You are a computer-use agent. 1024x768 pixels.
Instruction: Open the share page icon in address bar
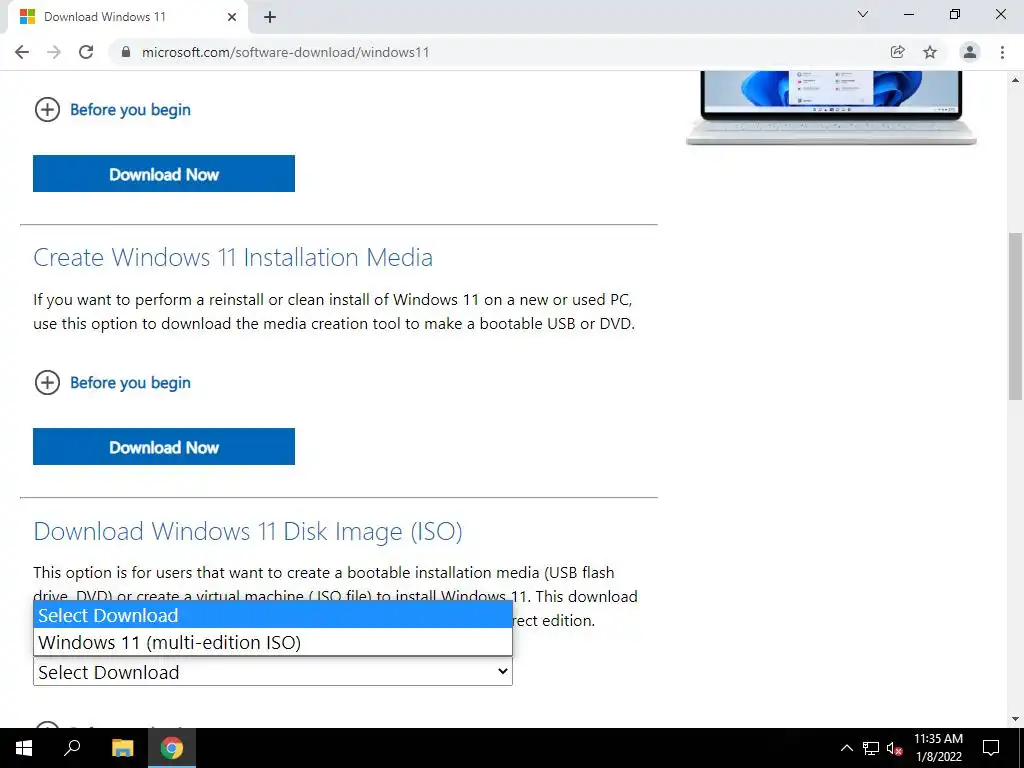[898, 52]
